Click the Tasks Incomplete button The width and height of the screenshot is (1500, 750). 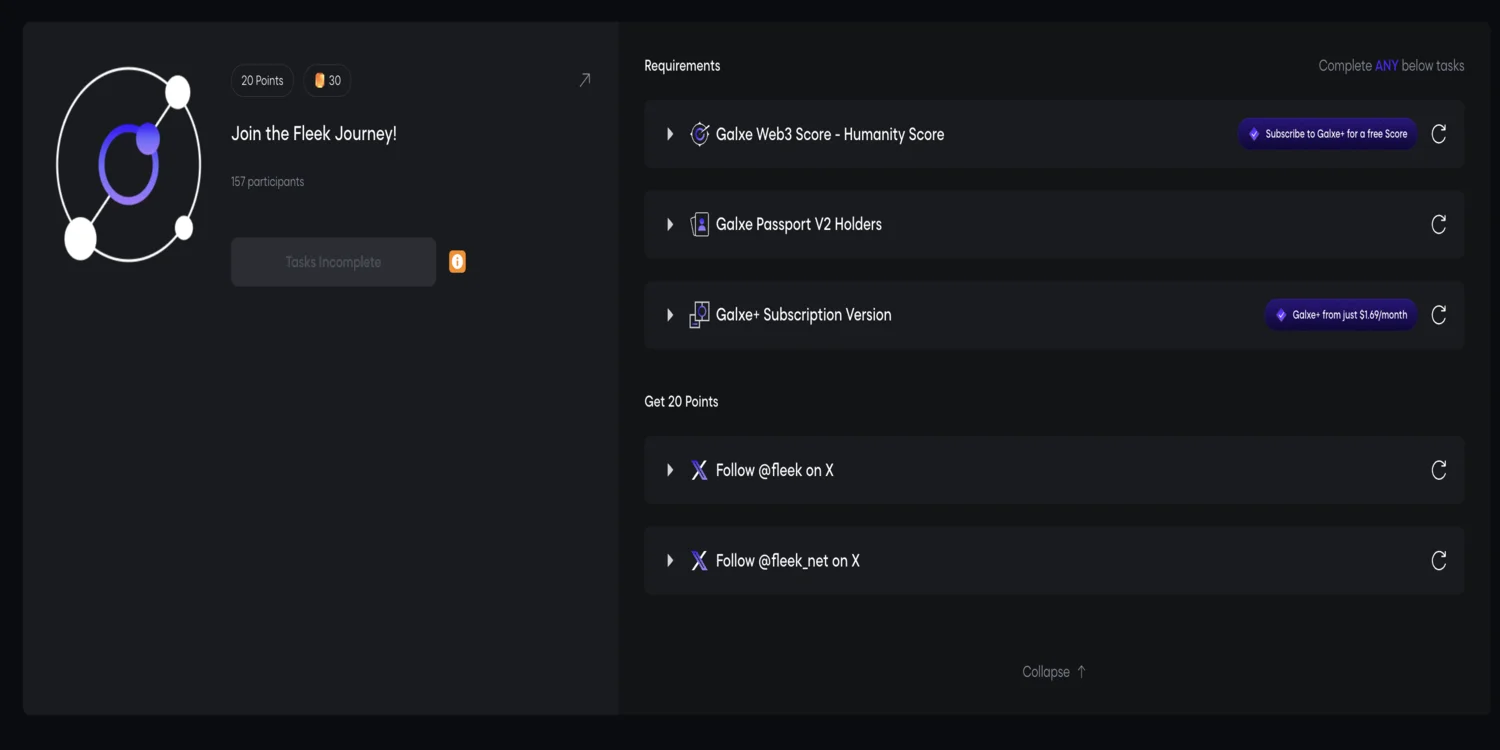pos(333,262)
